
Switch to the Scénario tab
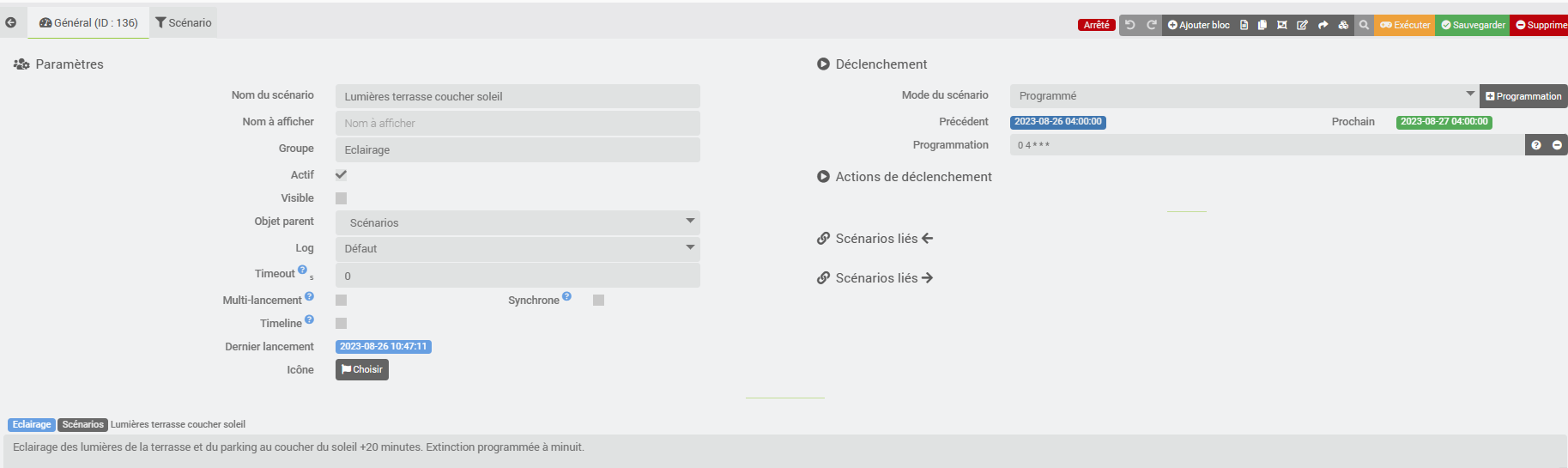coord(184,22)
